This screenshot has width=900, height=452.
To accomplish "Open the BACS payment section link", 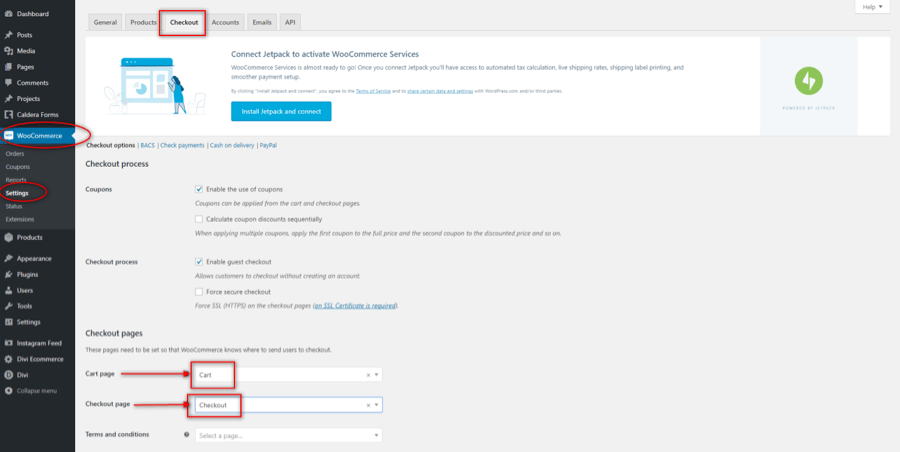I will [x=148, y=145].
